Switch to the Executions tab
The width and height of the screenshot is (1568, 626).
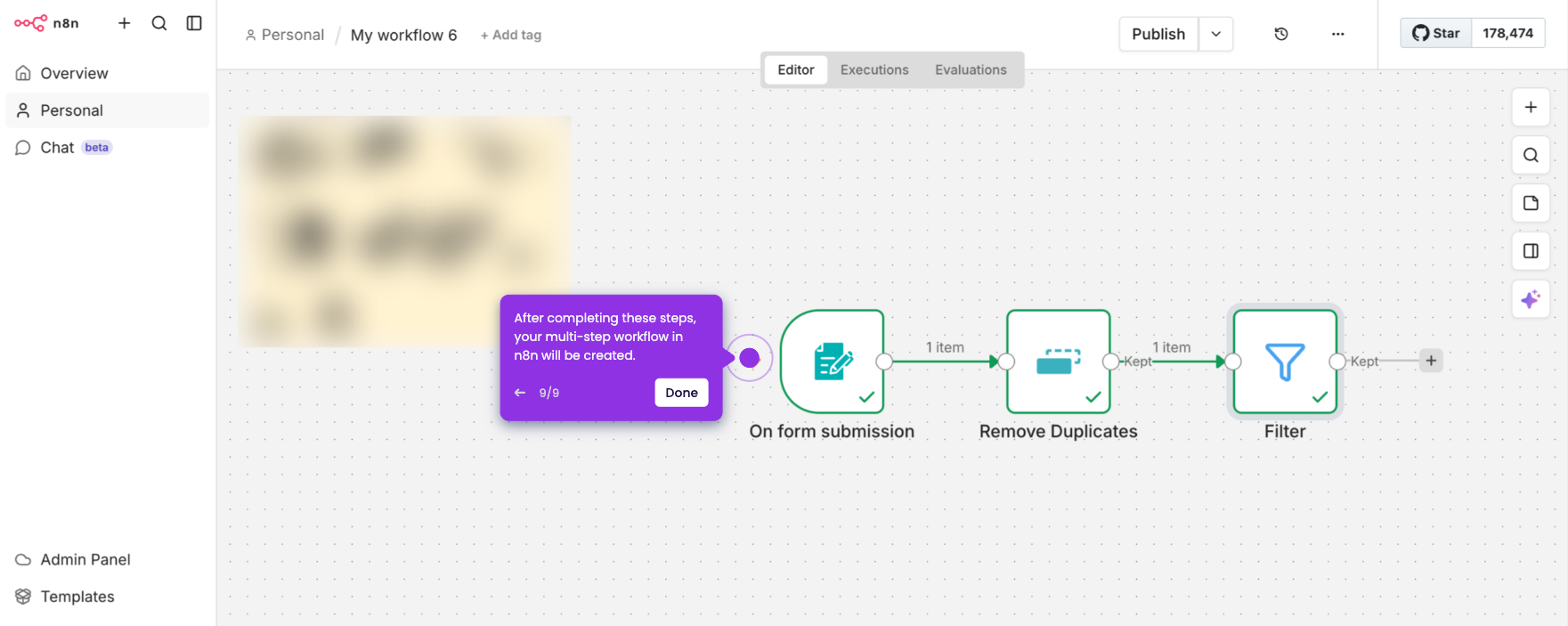click(874, 69)
